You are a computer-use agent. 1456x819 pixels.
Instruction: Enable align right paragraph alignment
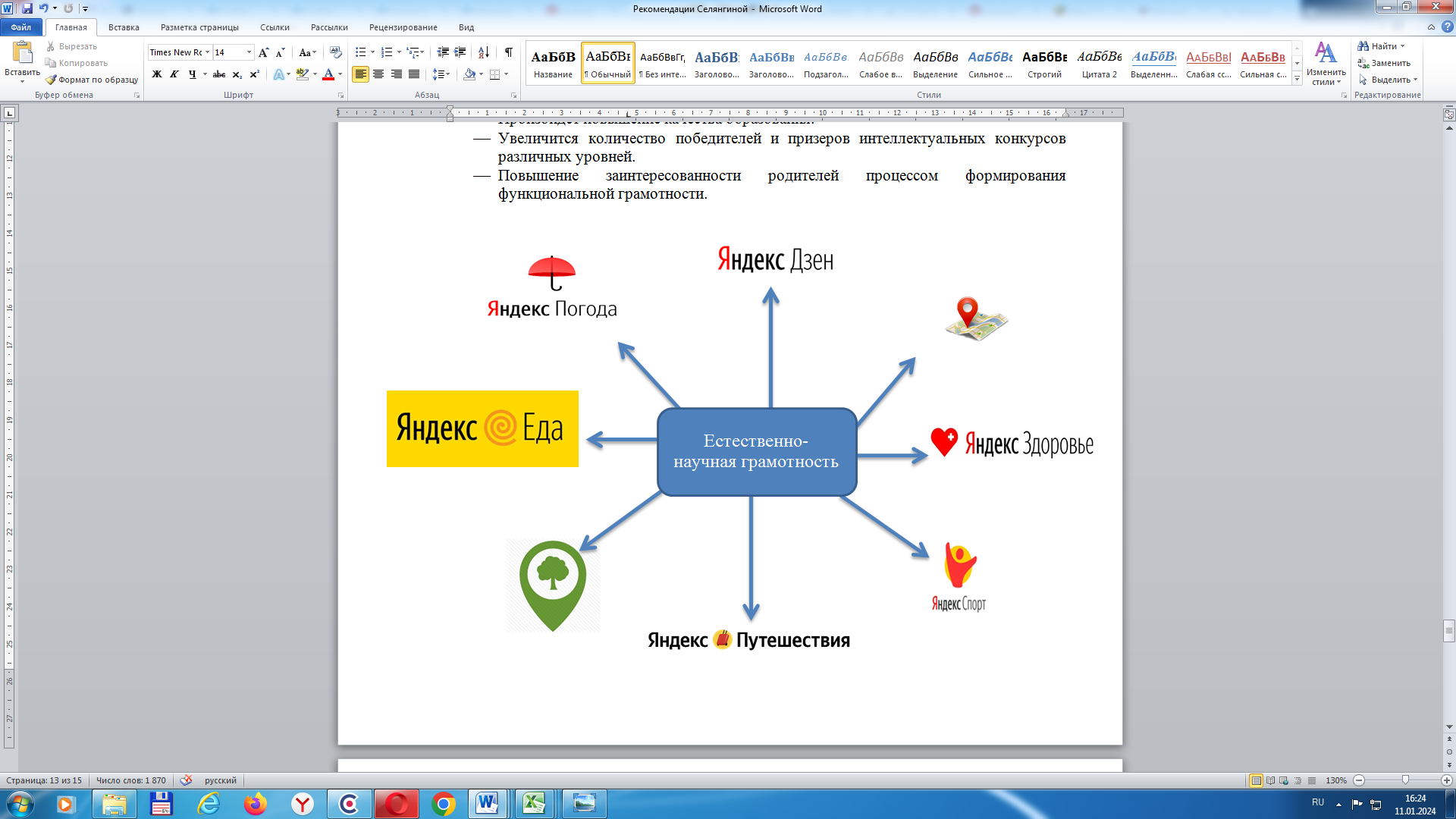point(396,74)
